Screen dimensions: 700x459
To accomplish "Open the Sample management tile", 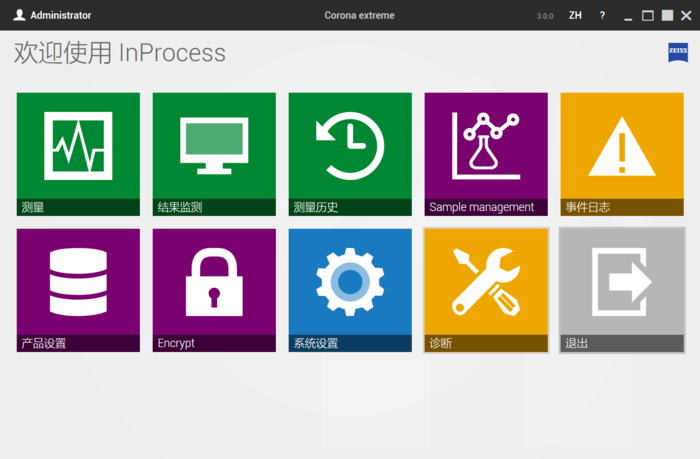I will [486, 154].
